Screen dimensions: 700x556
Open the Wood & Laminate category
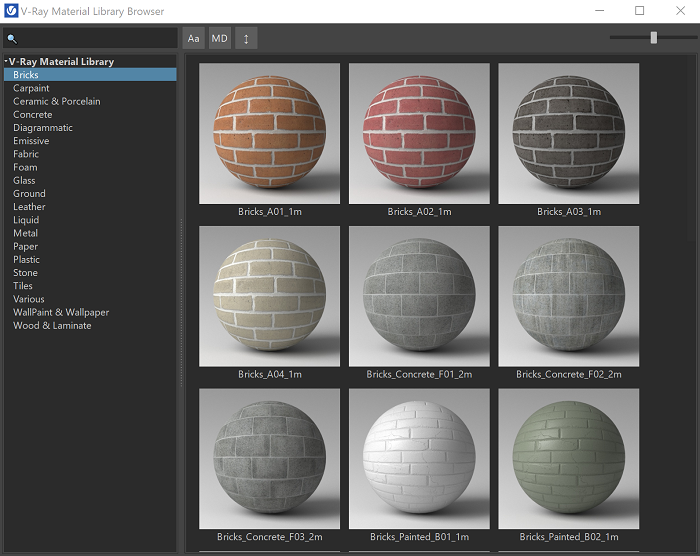[52, 325]
